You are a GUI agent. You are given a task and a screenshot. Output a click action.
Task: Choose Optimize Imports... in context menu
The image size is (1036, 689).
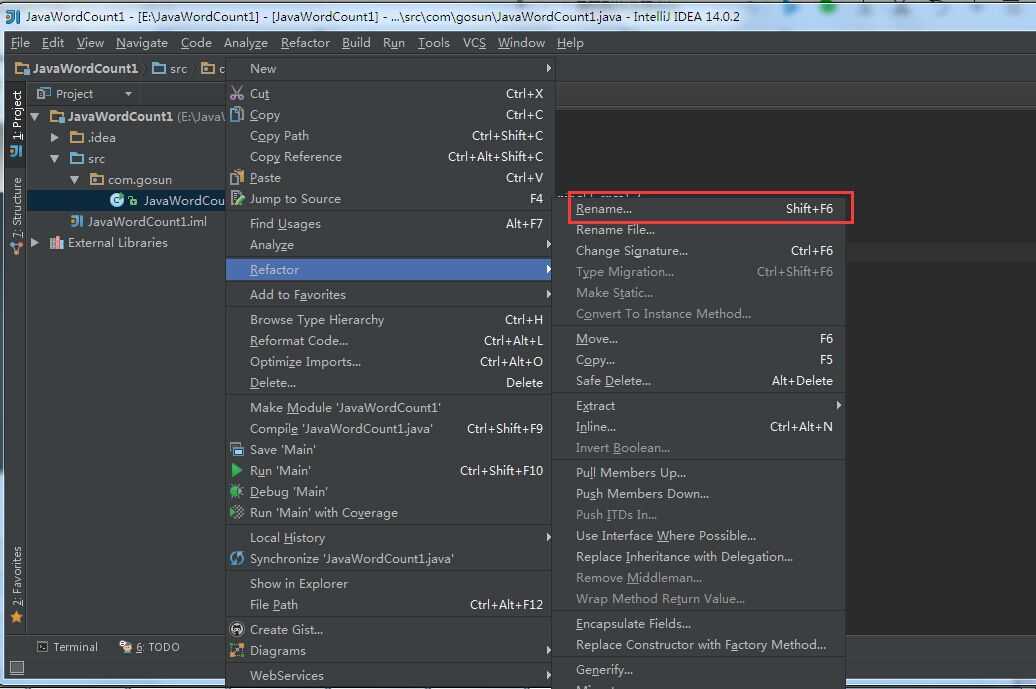point(390,361)
